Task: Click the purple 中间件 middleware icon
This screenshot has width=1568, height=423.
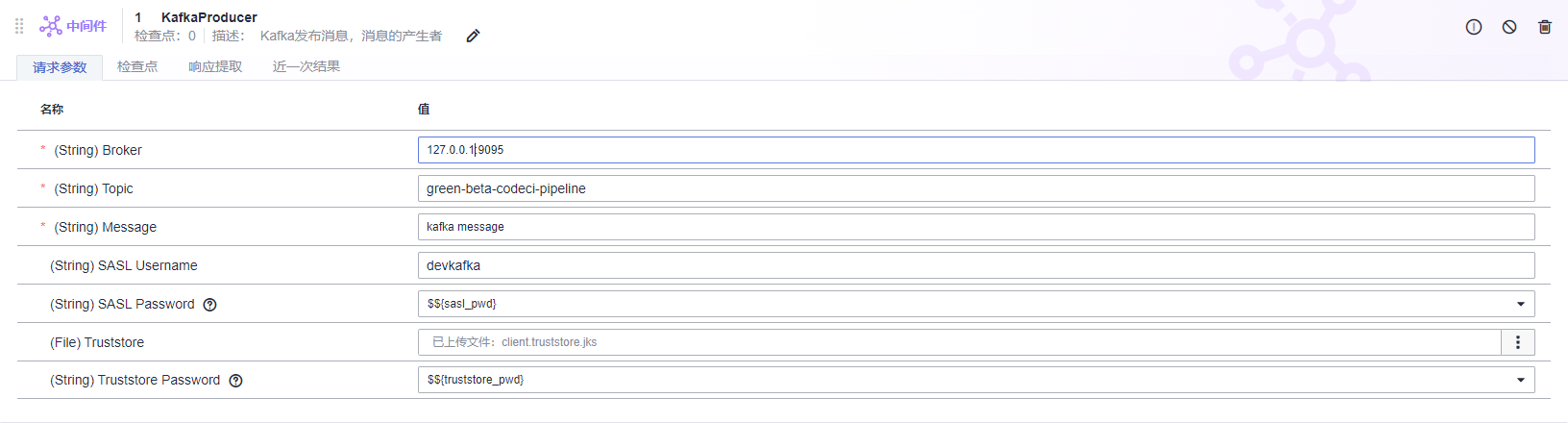Action: pos(51,26)
